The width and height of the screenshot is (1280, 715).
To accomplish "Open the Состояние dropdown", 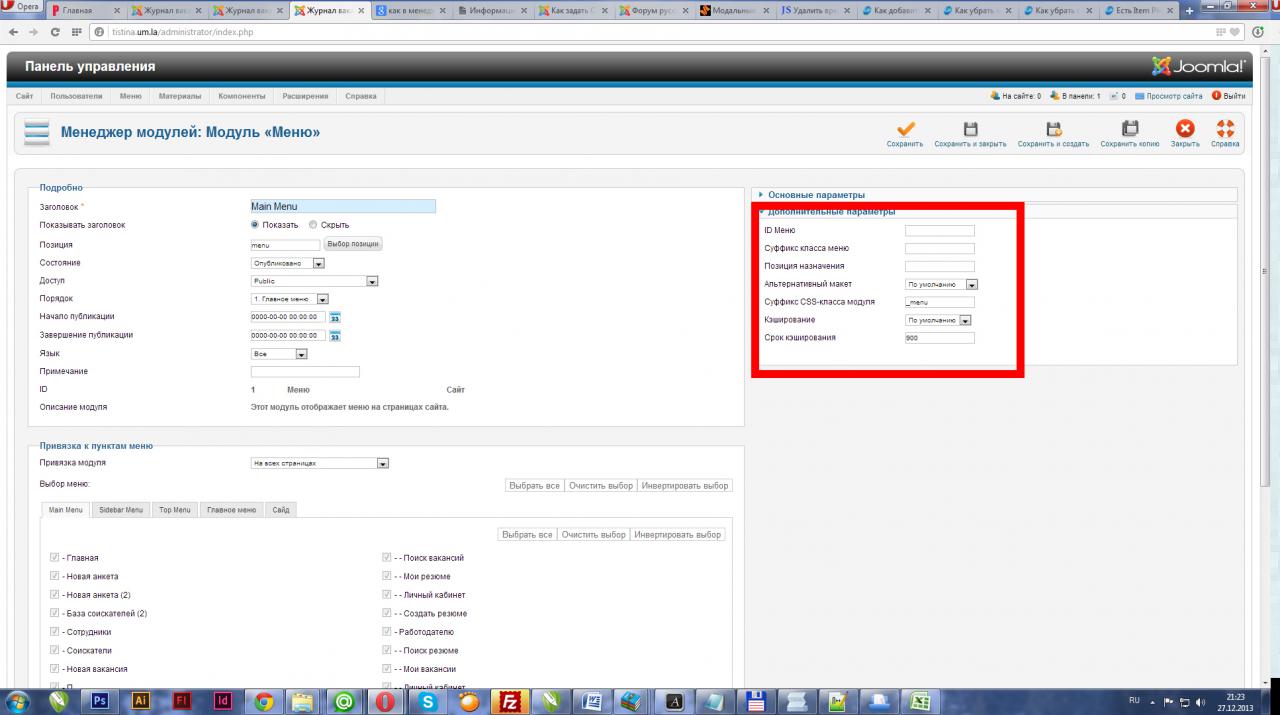I will (288, 263).
